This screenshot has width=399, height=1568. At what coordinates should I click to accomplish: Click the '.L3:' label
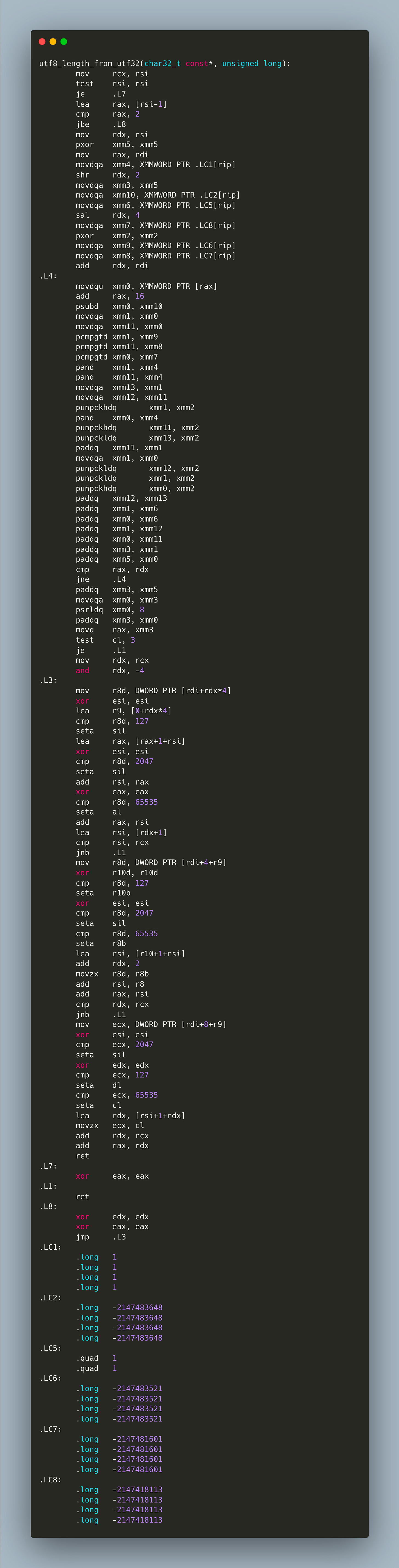point(48,680)
